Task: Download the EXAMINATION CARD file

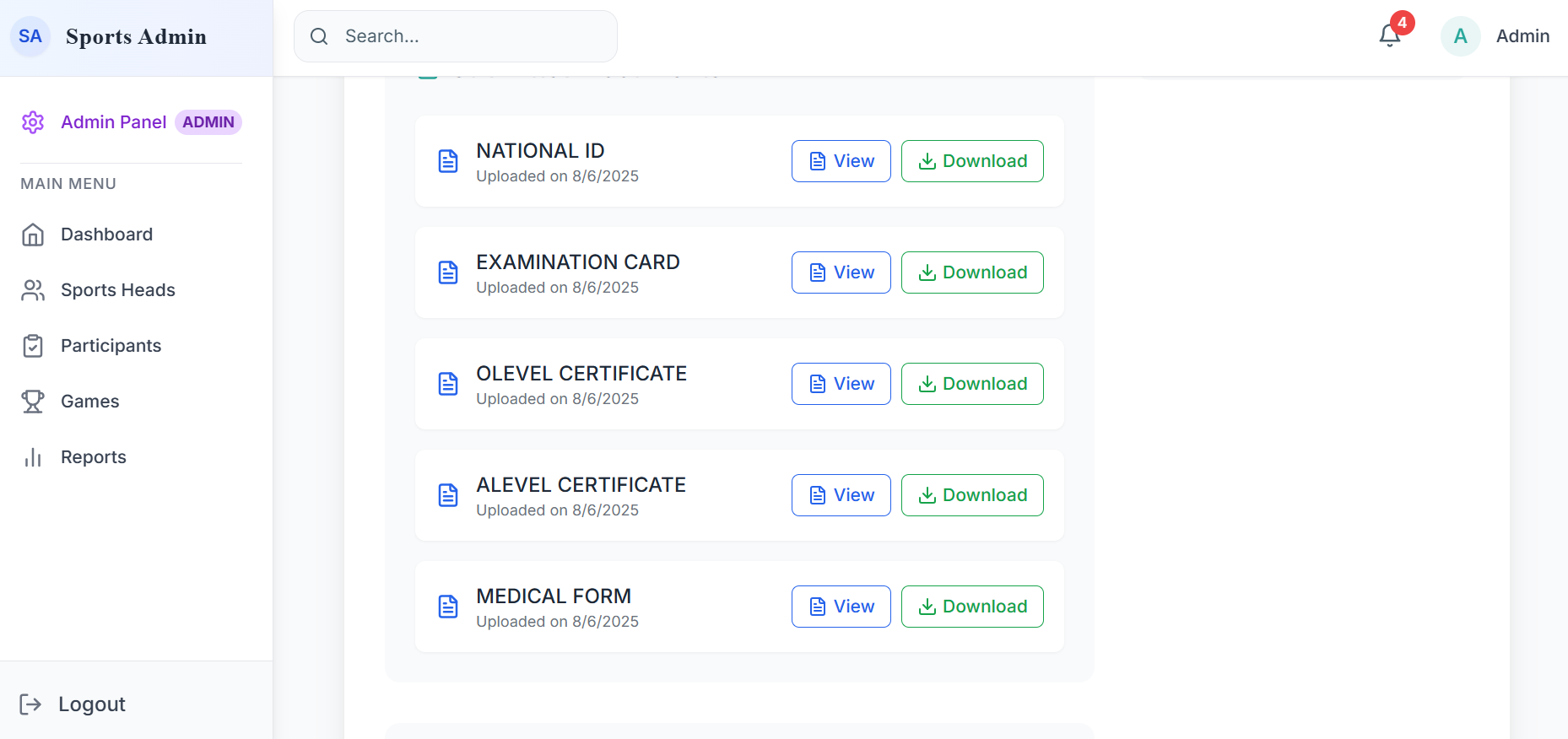Action: (x=972, y=272)
